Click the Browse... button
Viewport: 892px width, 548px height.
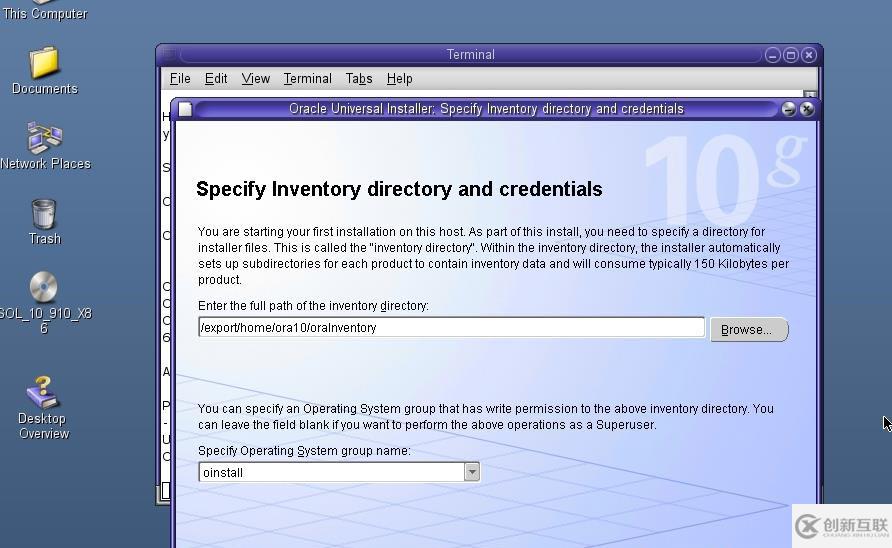pos(749,329)
